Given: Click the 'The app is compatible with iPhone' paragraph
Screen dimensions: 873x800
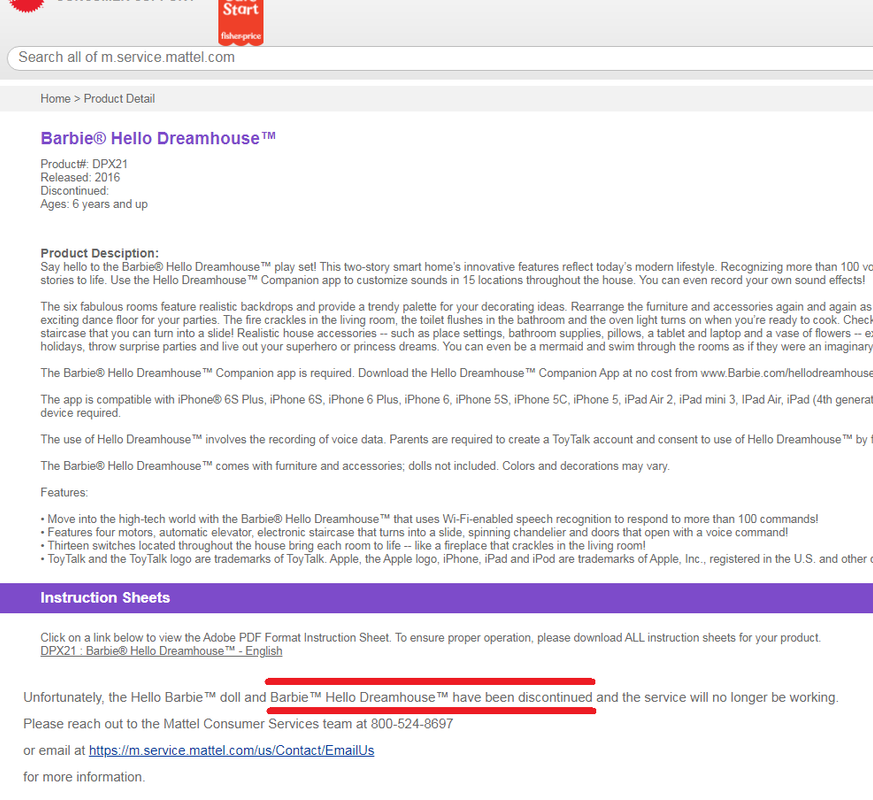Looking at the screenshot, I should tap(457, 406).
